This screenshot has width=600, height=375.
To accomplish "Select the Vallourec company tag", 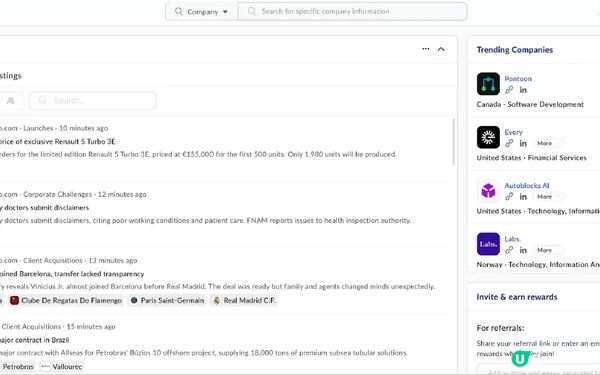I will (x=62, y=367).
